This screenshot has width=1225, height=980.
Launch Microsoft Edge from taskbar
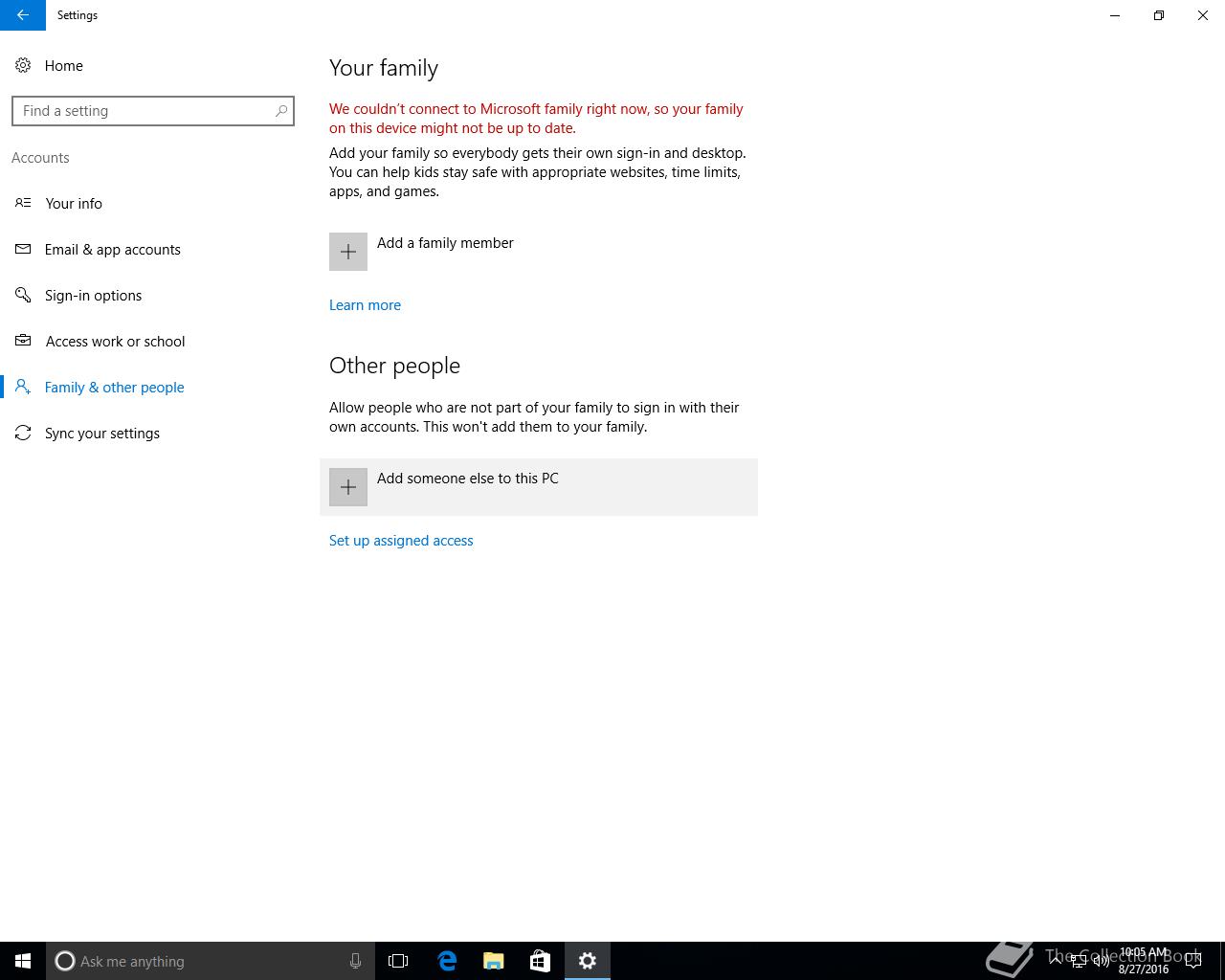(x=447, y=961)
